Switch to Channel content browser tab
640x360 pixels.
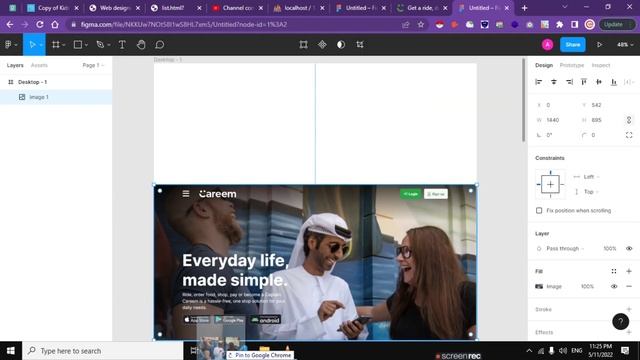[x=238, y=8]
